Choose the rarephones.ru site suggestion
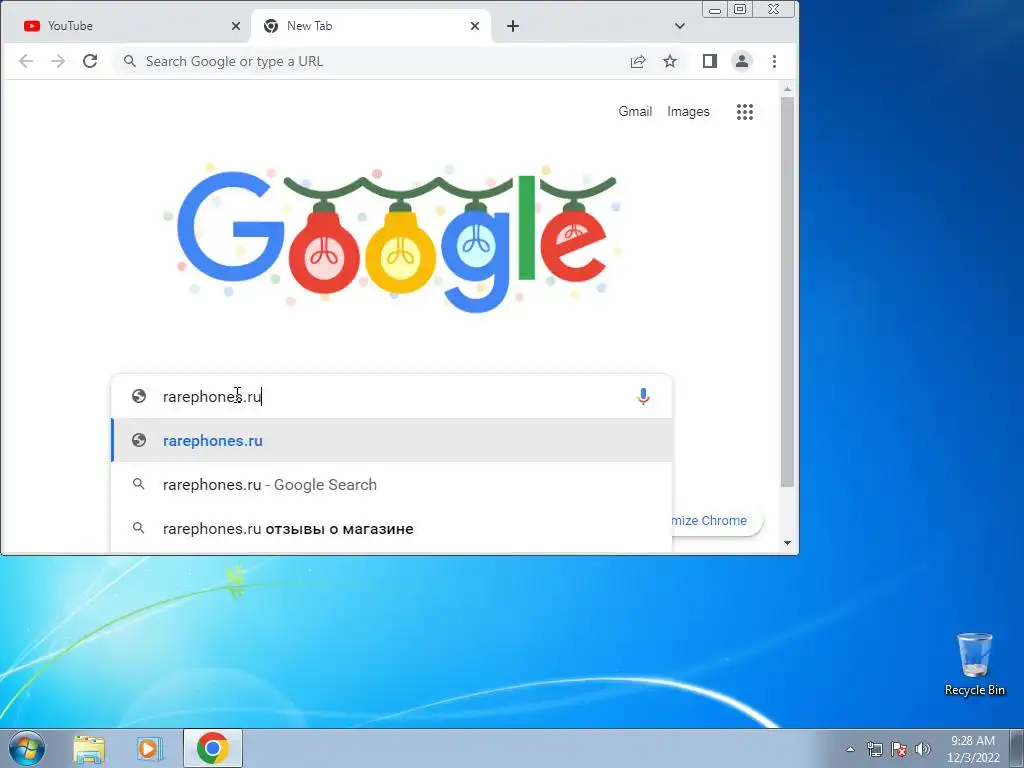 pos(392,441)
